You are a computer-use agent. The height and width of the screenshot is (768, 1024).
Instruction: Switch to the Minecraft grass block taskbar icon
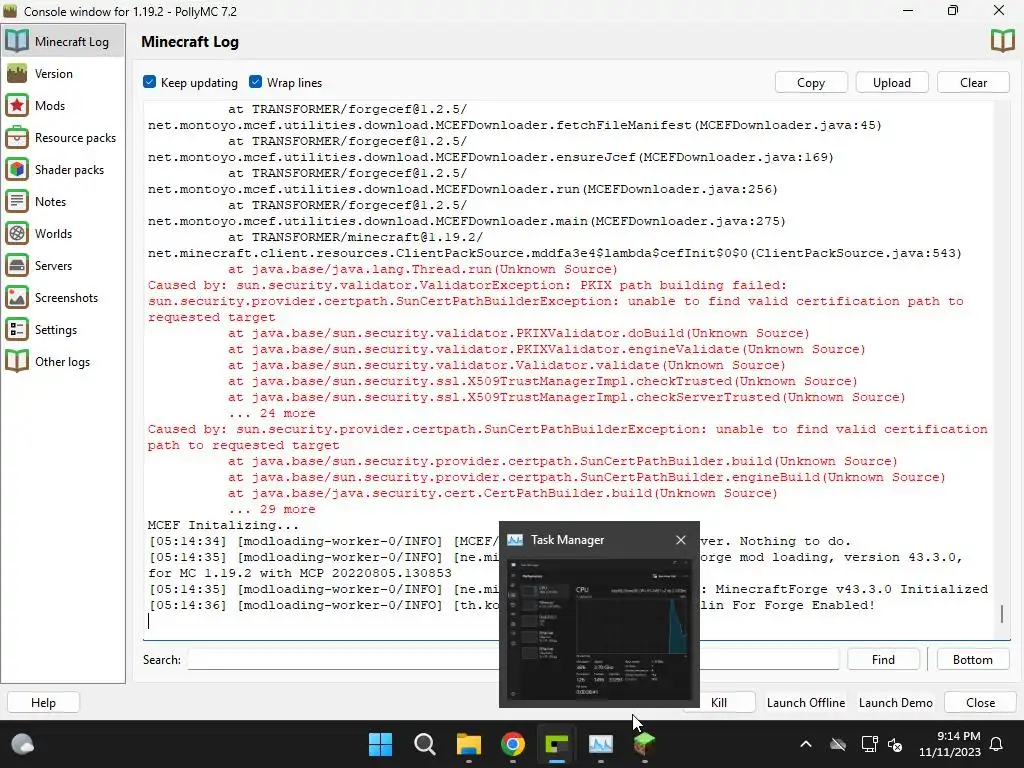pos(645,744)
